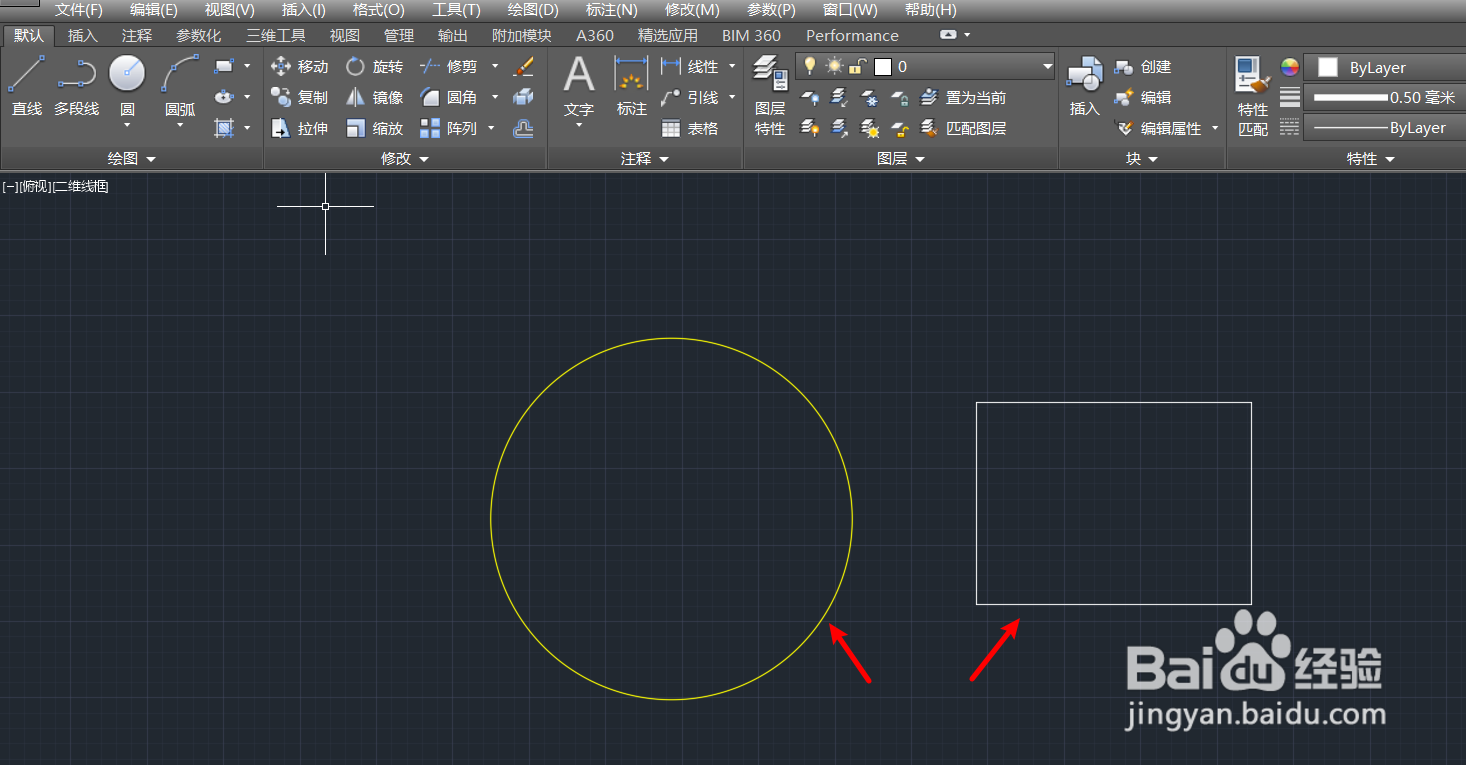This screenshot has width=1466, height=765.
Task: Expand the 圆 circle options arrow
Action: click(127, 126)
